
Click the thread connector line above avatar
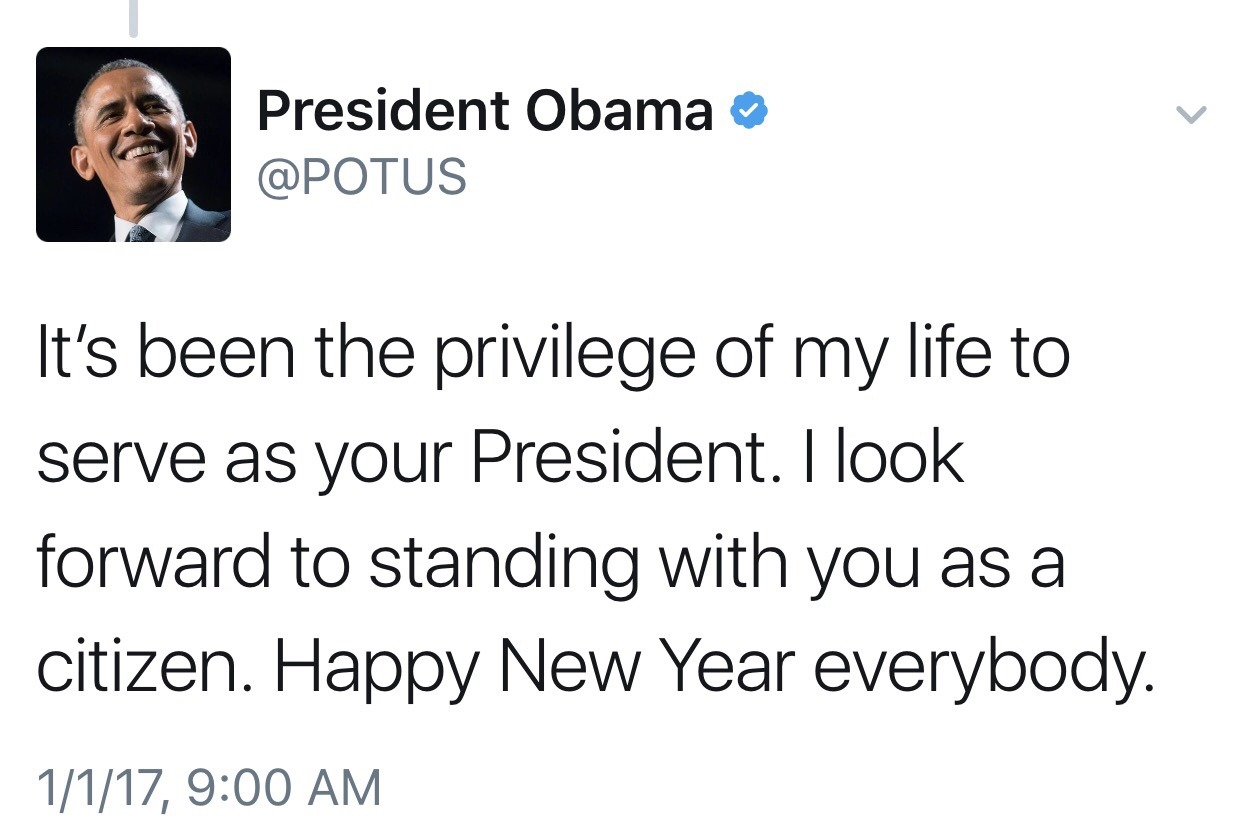pyautogui.click(x=133, y=18)
